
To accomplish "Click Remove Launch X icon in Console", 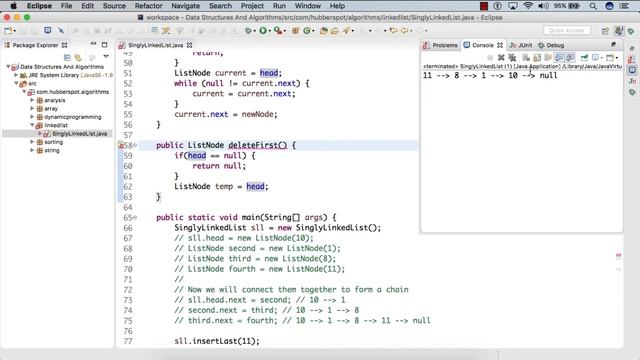I will 501,58.
